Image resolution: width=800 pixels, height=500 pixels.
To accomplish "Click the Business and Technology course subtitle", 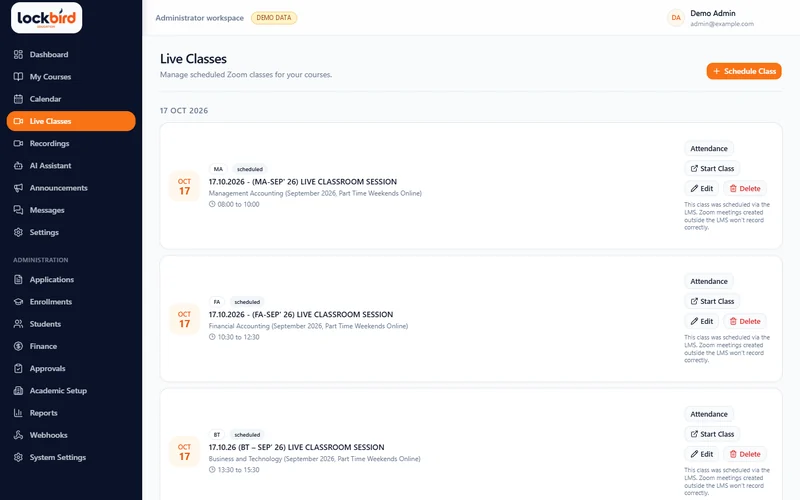I will (314, 459).
